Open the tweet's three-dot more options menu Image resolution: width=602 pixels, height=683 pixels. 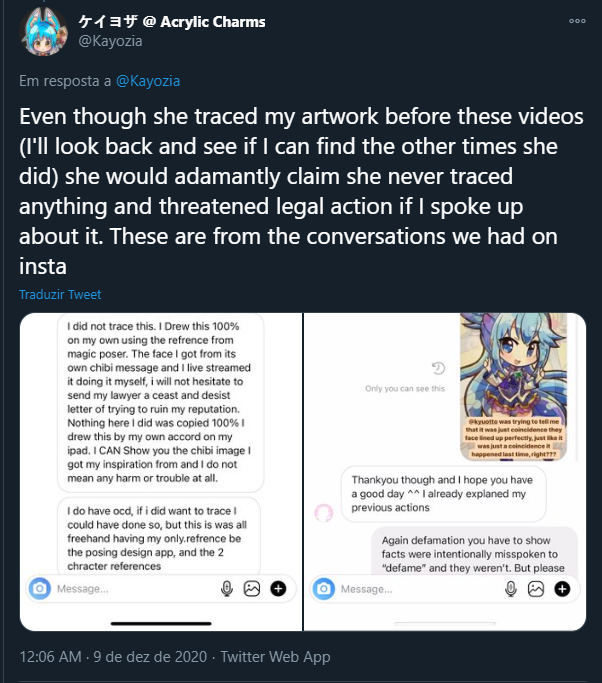point(577,21)
